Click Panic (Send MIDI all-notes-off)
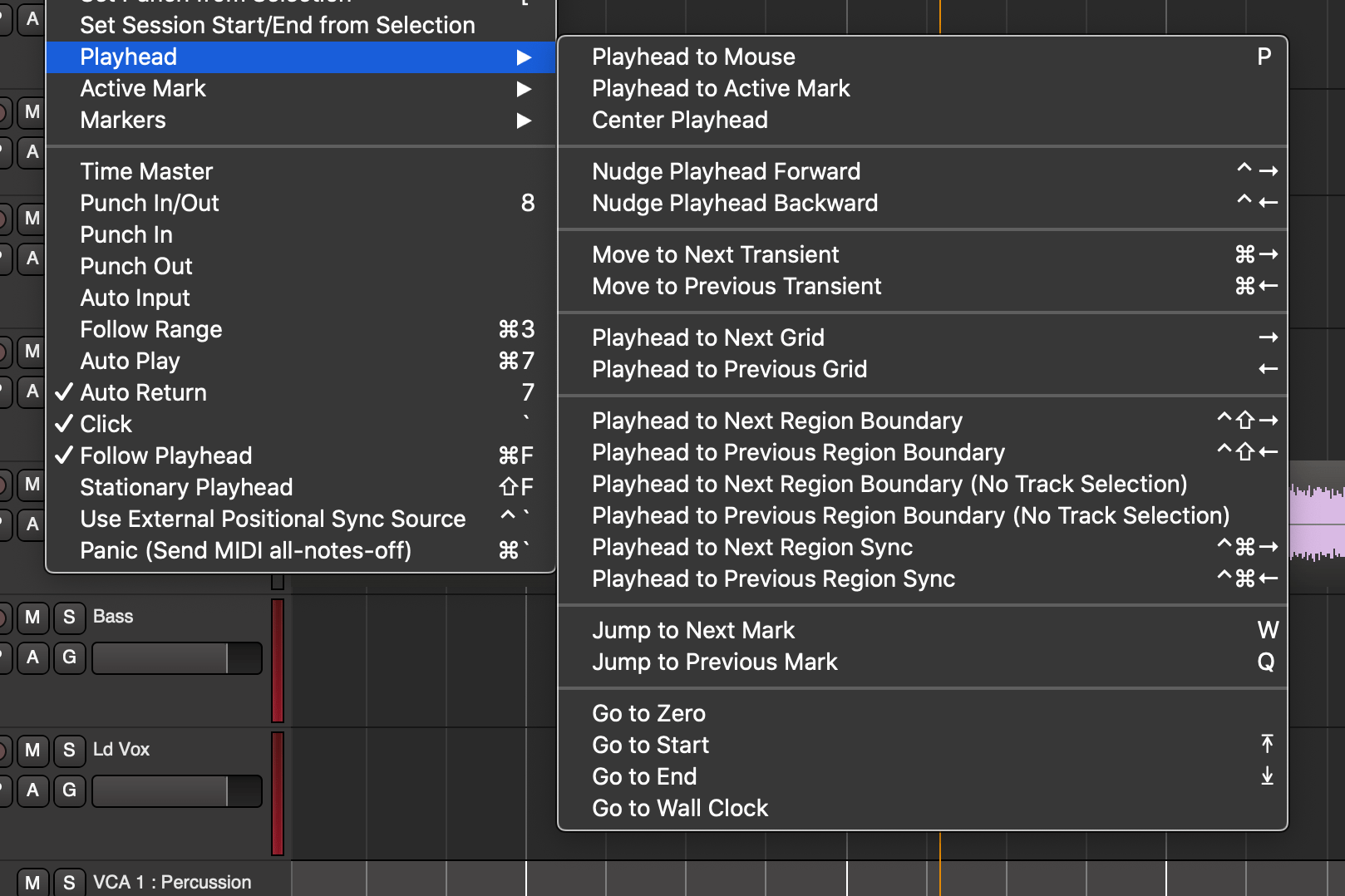The height and width of the screenshot is (896, 1345). (245, 550)
